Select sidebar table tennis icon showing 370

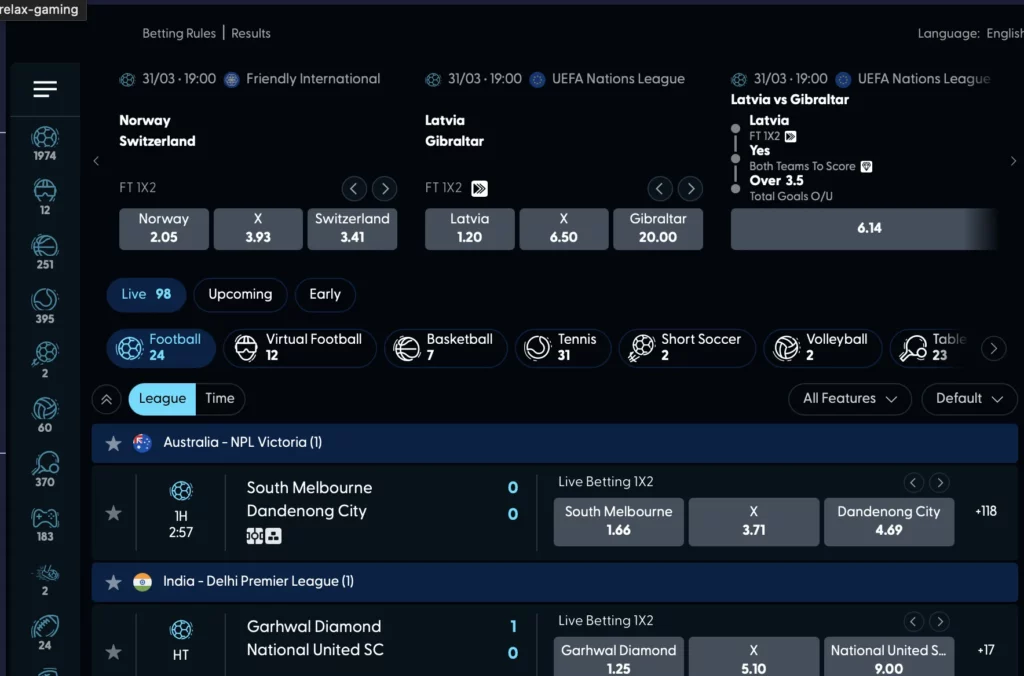click(x=45, y=470)
